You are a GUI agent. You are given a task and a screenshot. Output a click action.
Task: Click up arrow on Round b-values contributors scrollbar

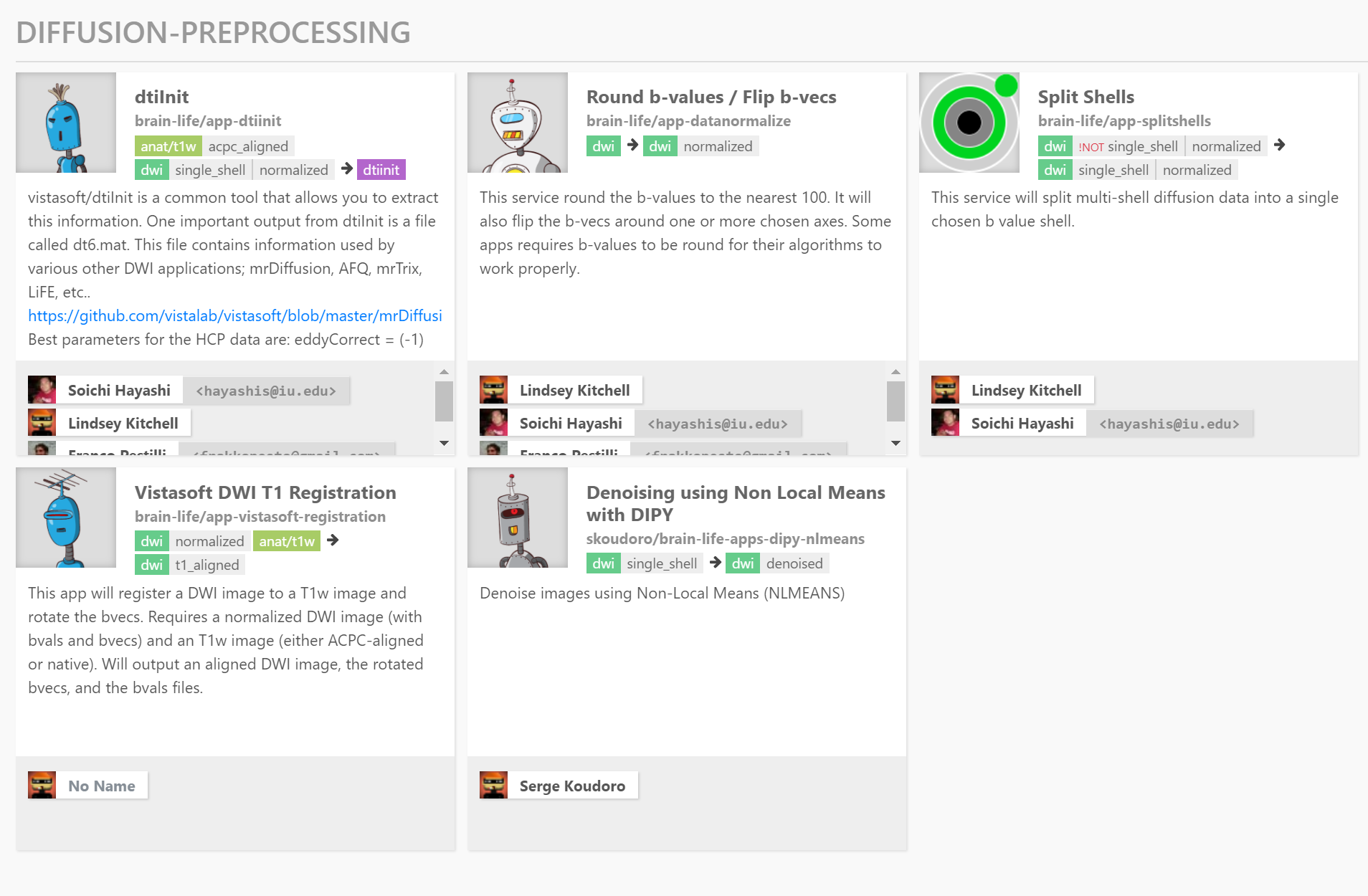(x=896, y=371)
